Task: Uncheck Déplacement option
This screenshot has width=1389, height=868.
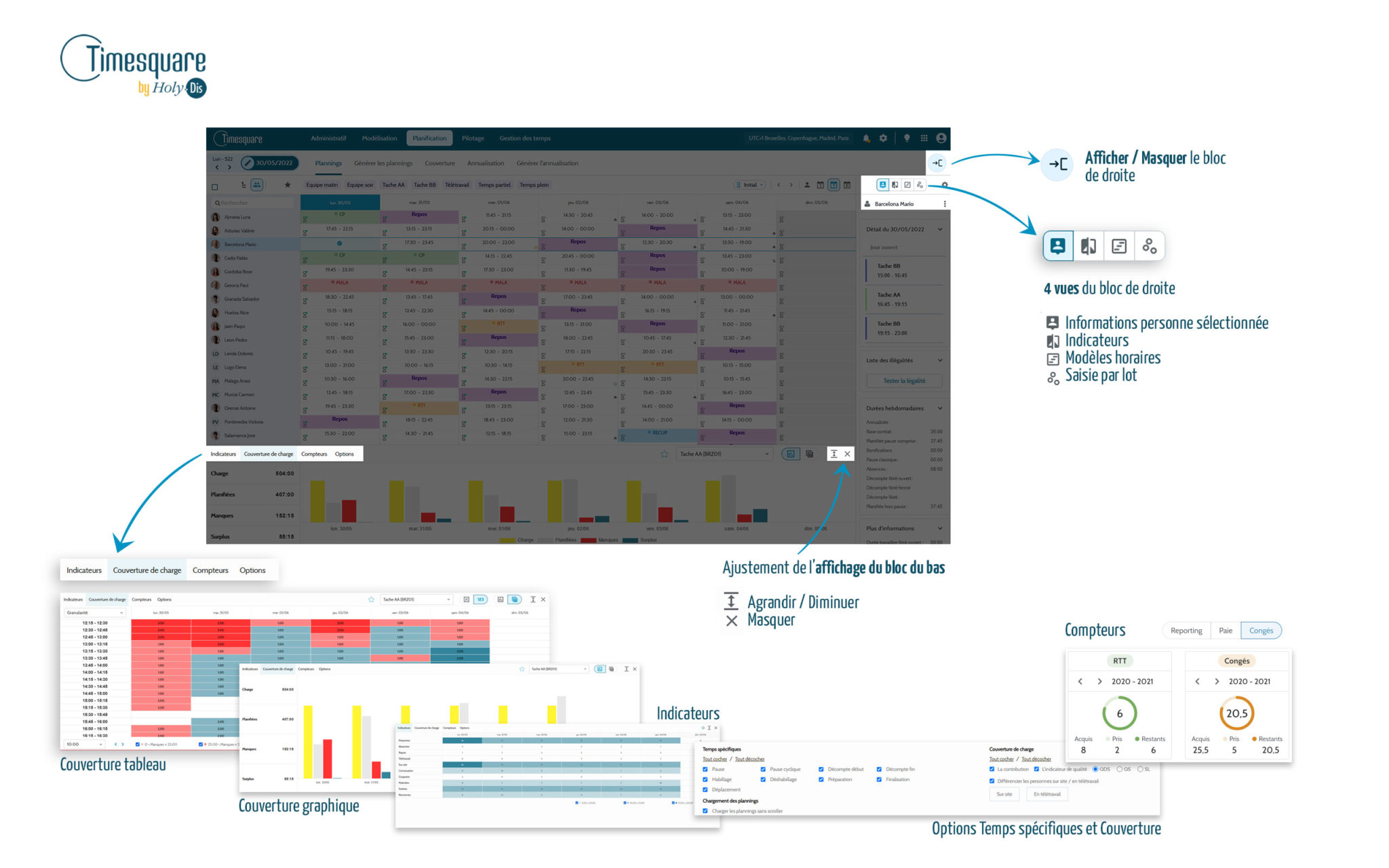Action: (x=705, y=789)
